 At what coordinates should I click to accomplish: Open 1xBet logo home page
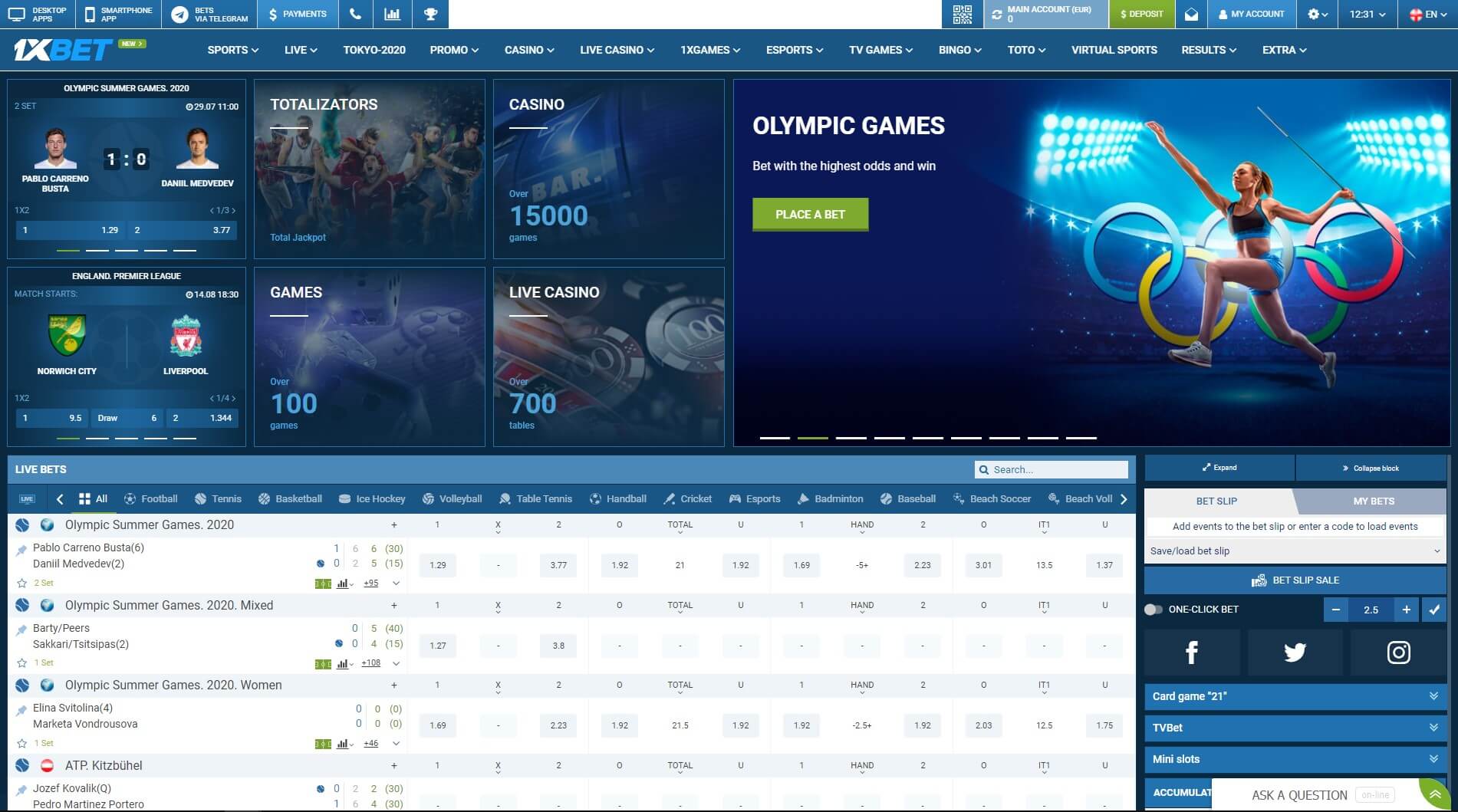pyautogui.click(x=63, y=51)
